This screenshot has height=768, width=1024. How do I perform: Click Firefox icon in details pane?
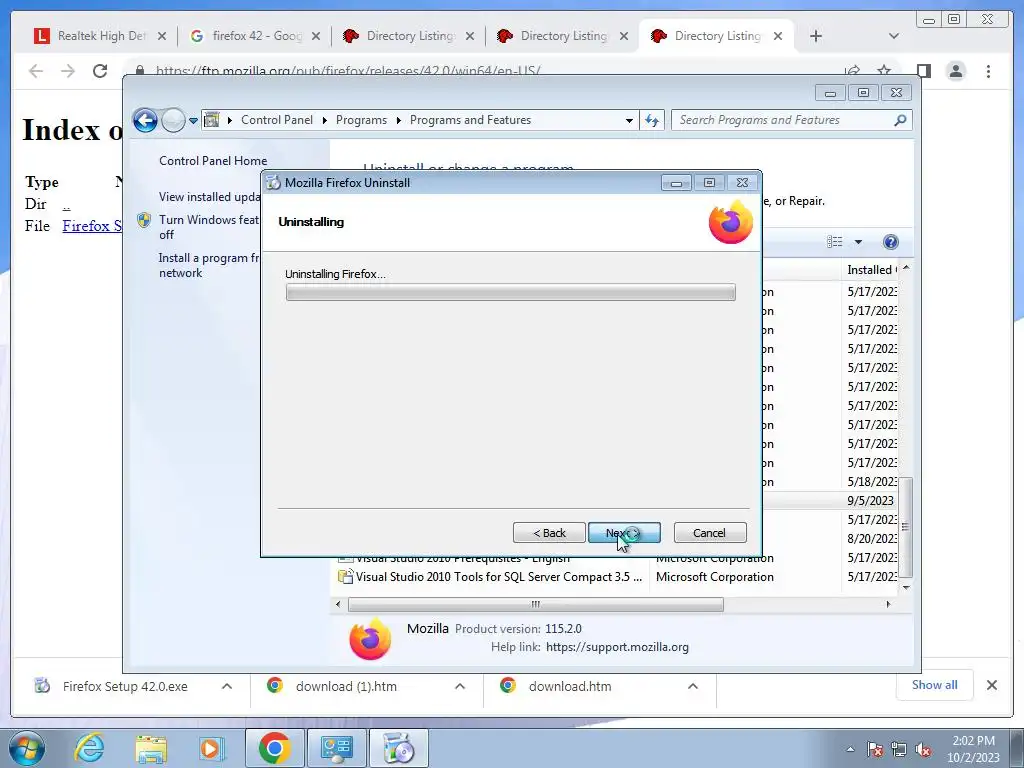(370, 639)
